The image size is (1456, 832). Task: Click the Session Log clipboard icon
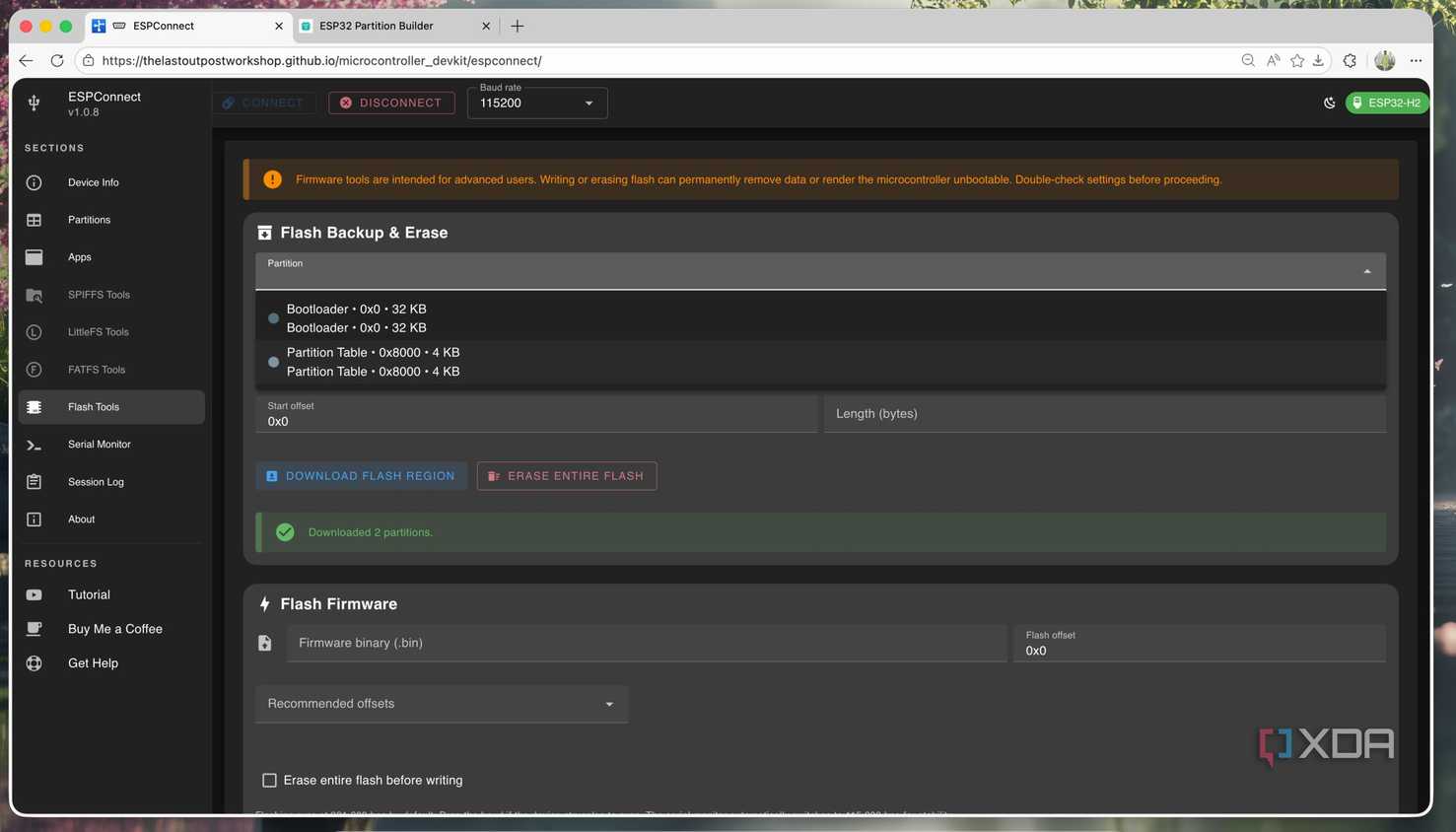(34, 482)
